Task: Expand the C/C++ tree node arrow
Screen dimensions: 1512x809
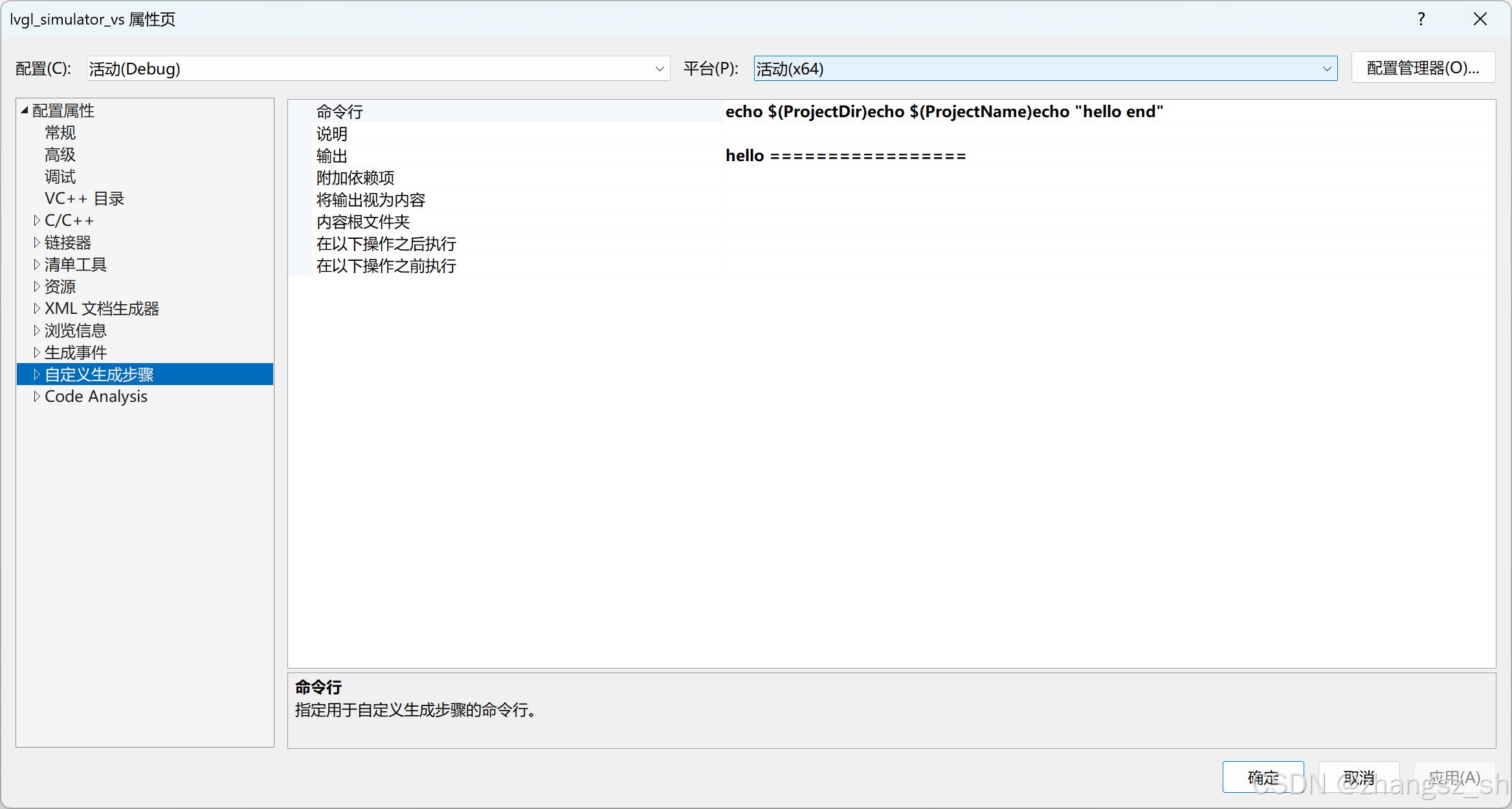Action: (x=37, y=221)
